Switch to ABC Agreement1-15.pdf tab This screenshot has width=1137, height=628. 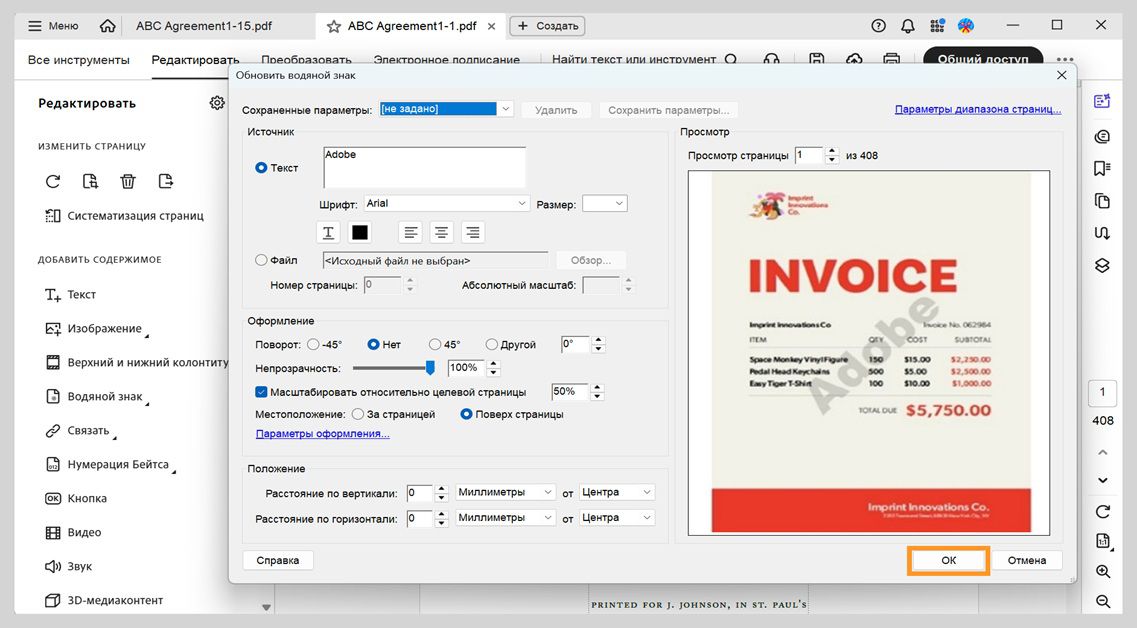204,26
